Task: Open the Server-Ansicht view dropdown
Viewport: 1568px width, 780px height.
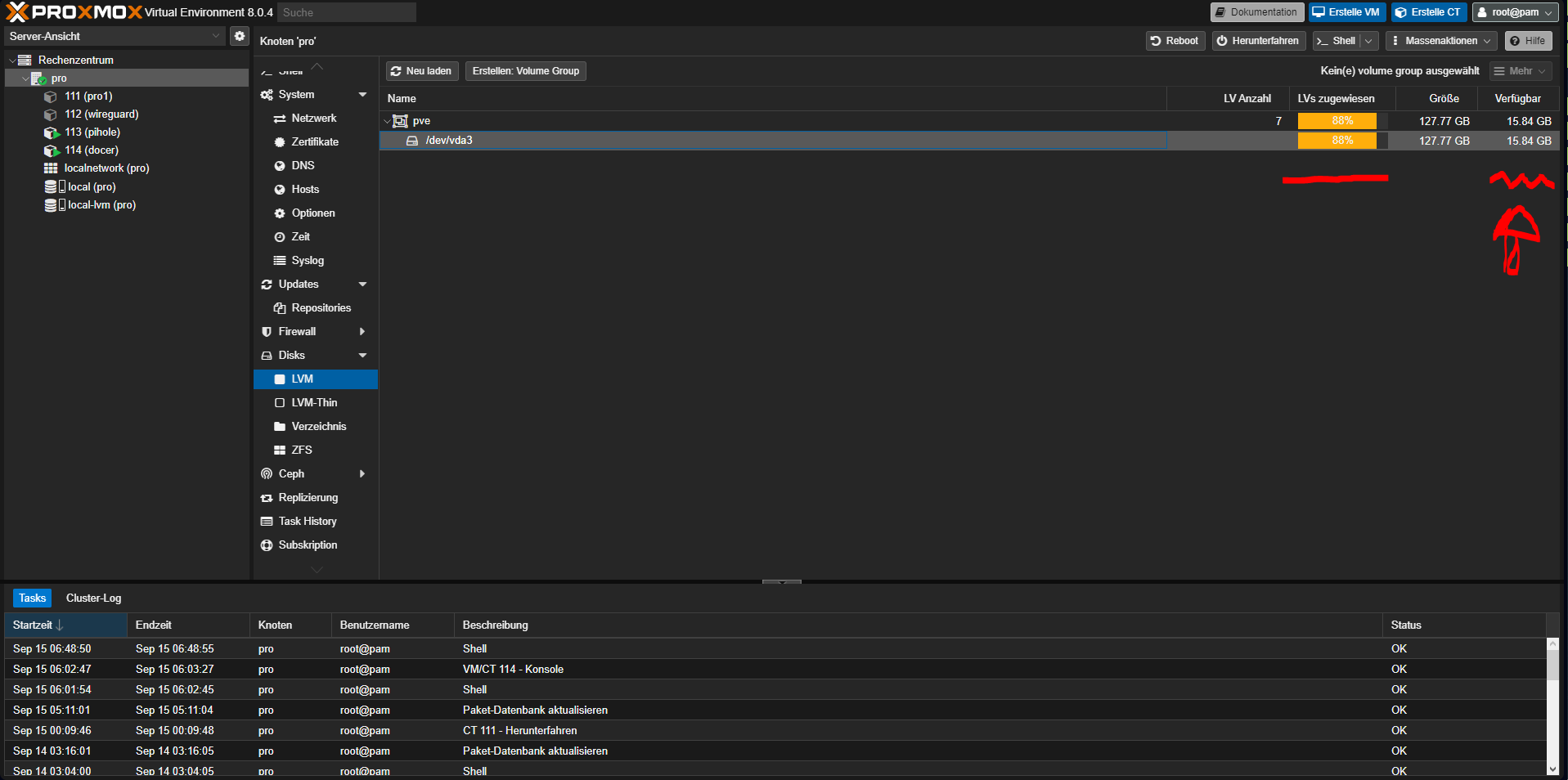Action: pyautogui.click(x=216, y=36)
